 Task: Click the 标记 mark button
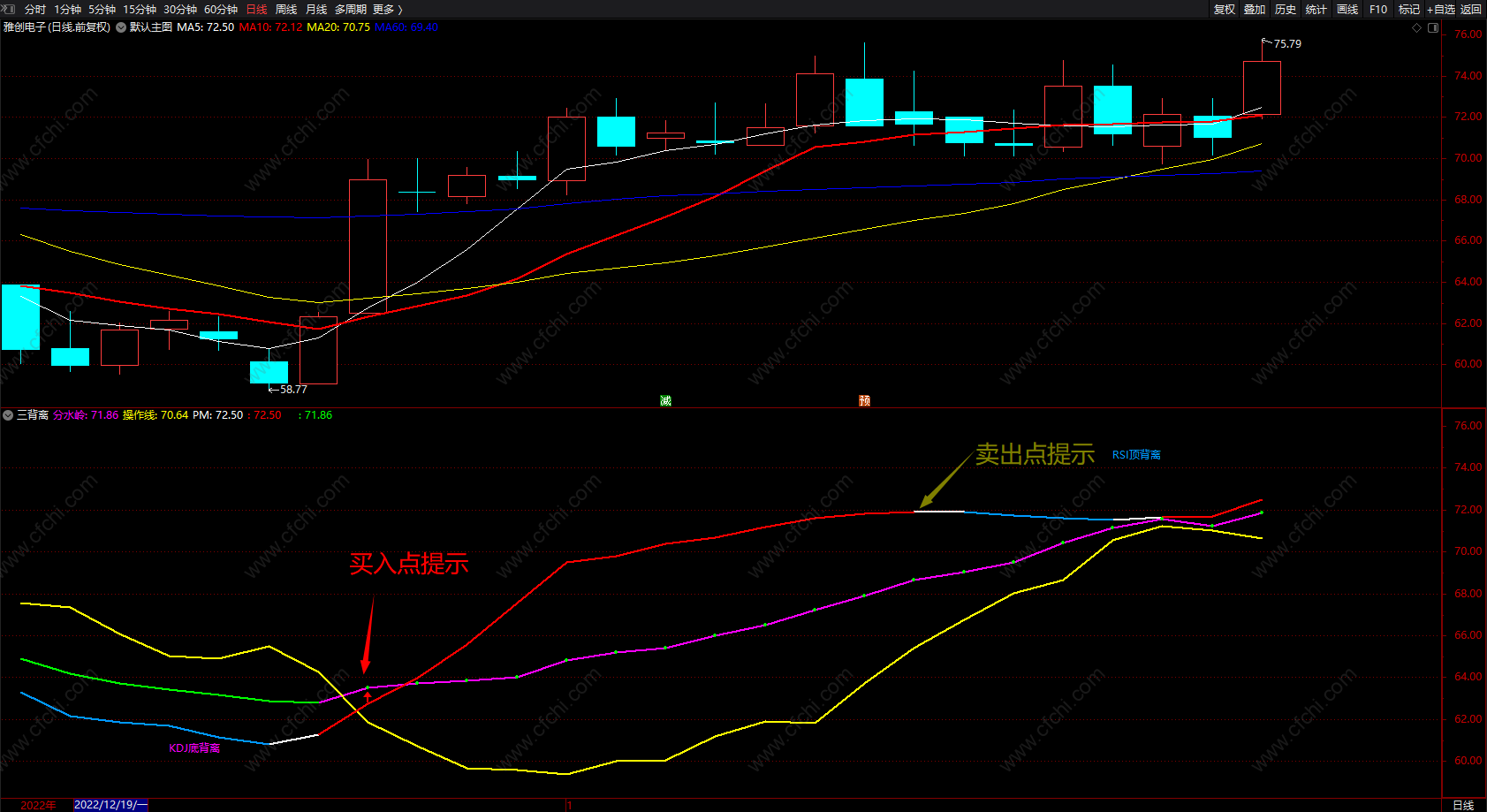pos(1409,9)
